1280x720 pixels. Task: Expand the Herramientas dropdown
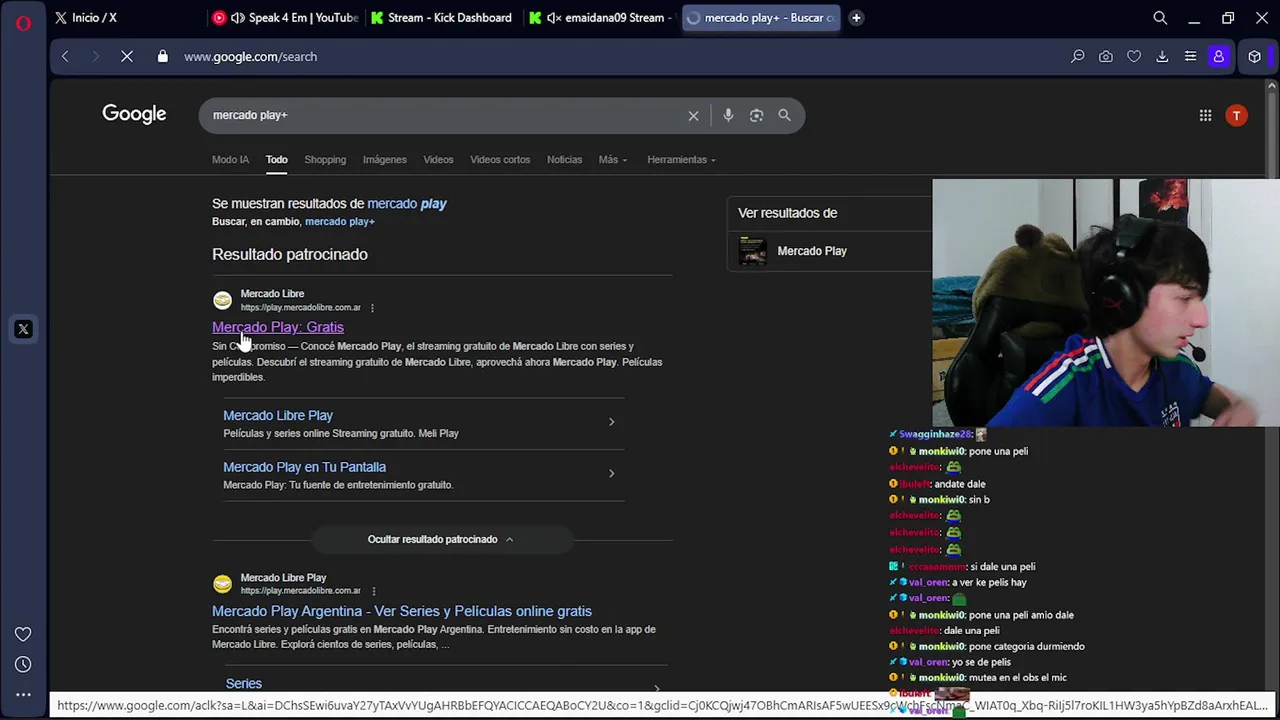pyautogui.click(x=681, y=160)
